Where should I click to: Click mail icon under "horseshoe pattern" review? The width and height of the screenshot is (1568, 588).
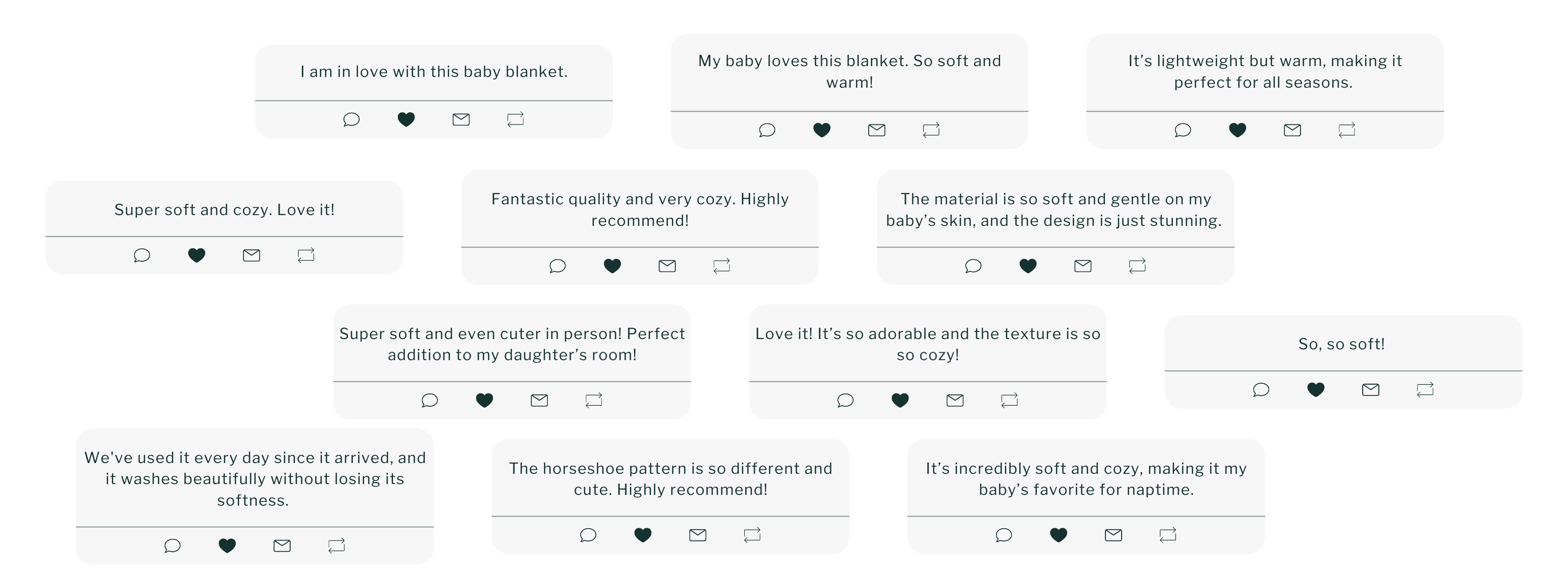697,535
